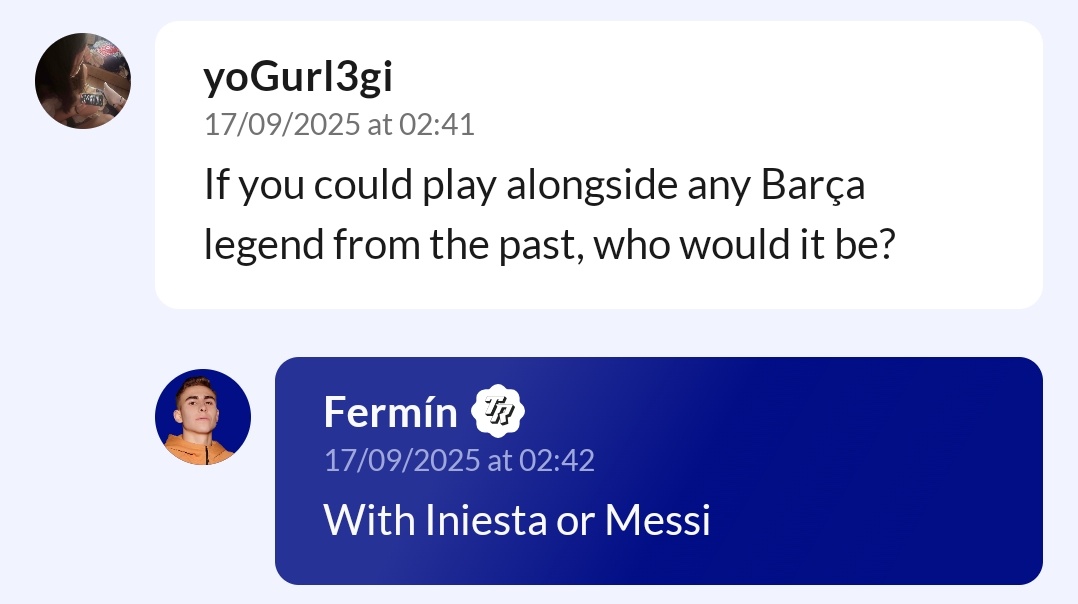This screenshot has height=604, width=1078.
Task: Click the yoGurl3gi username
Action: click(x=298, y=78)
